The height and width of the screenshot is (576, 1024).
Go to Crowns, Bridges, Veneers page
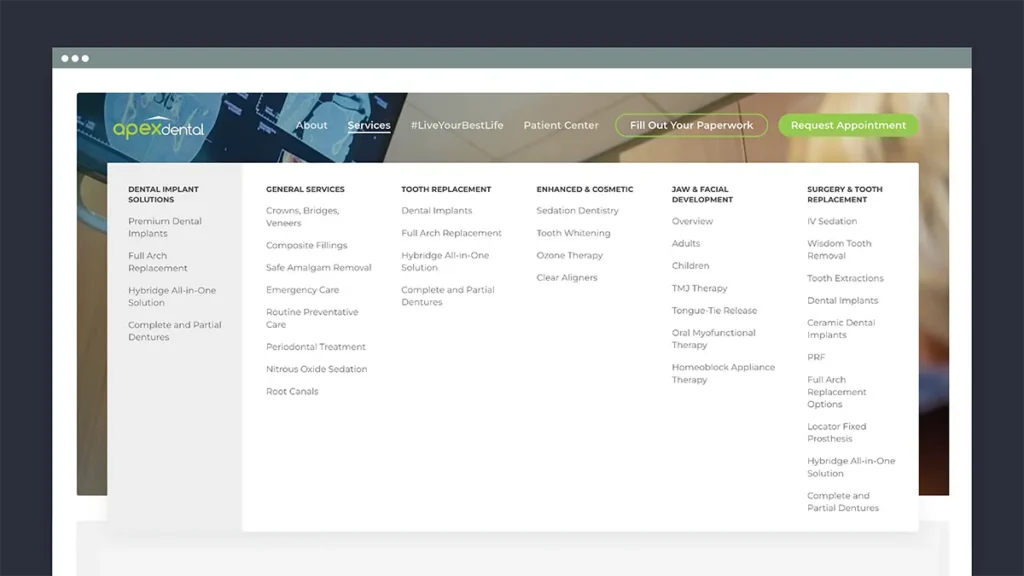(302, 217)
